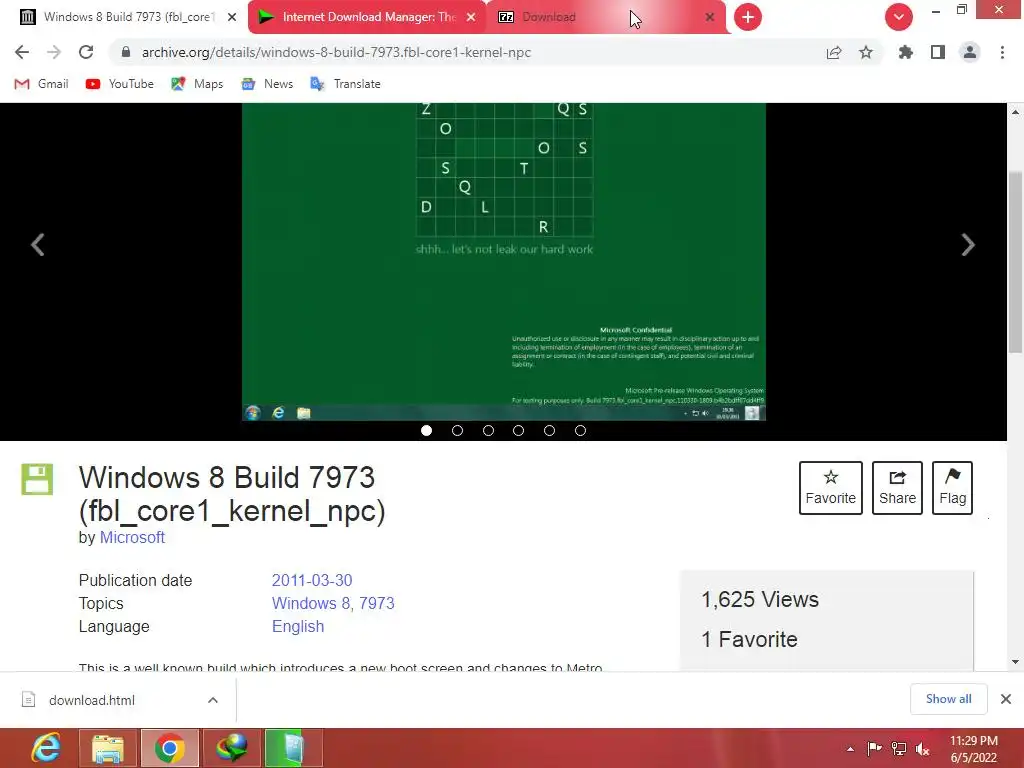Image resolution: width=1024 pixels, height=768 pixels.
Task: Open File Explorer from the taskbar
Action: (108, 748)
